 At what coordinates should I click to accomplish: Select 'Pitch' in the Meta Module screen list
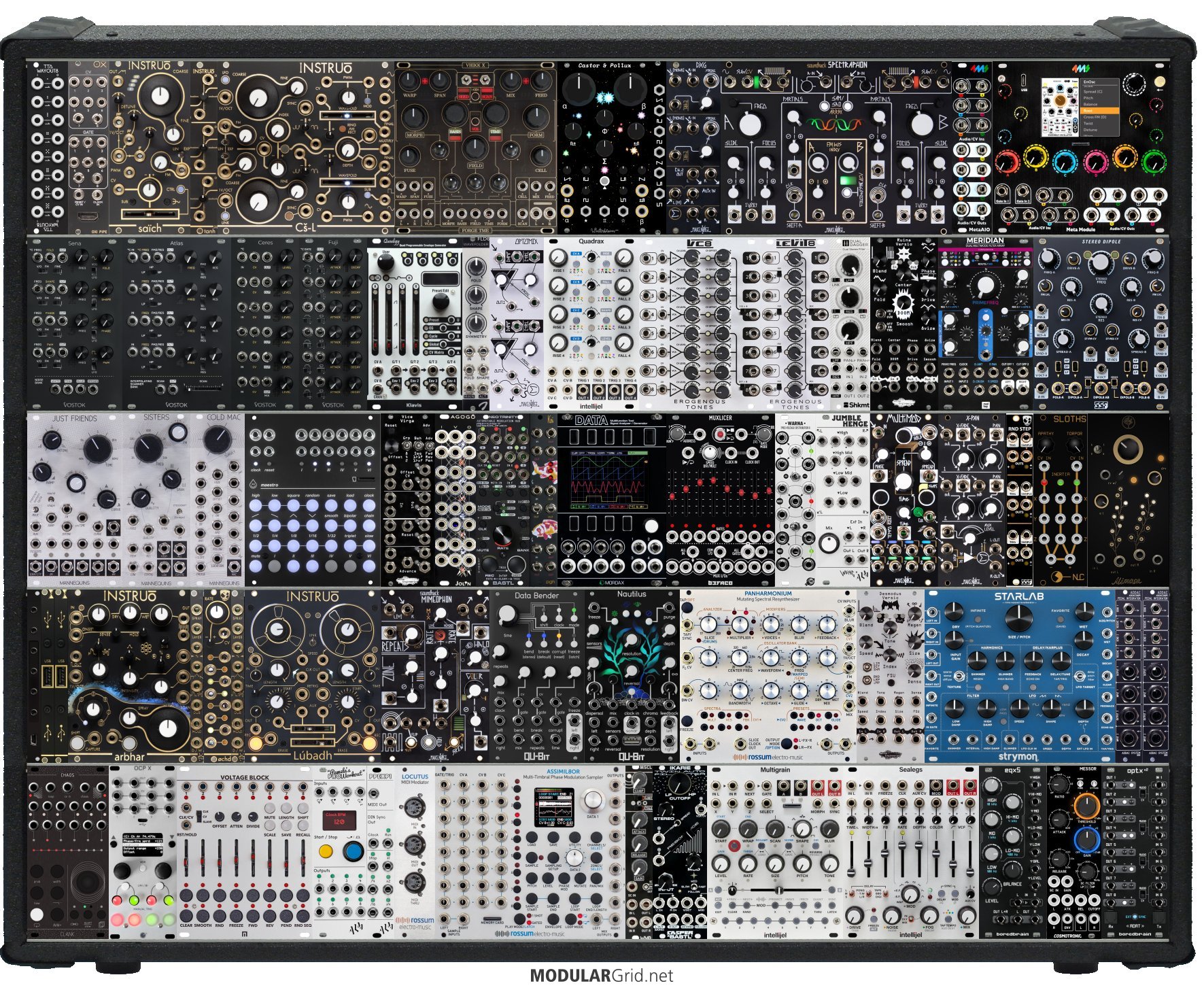(x=1099, y=98)
